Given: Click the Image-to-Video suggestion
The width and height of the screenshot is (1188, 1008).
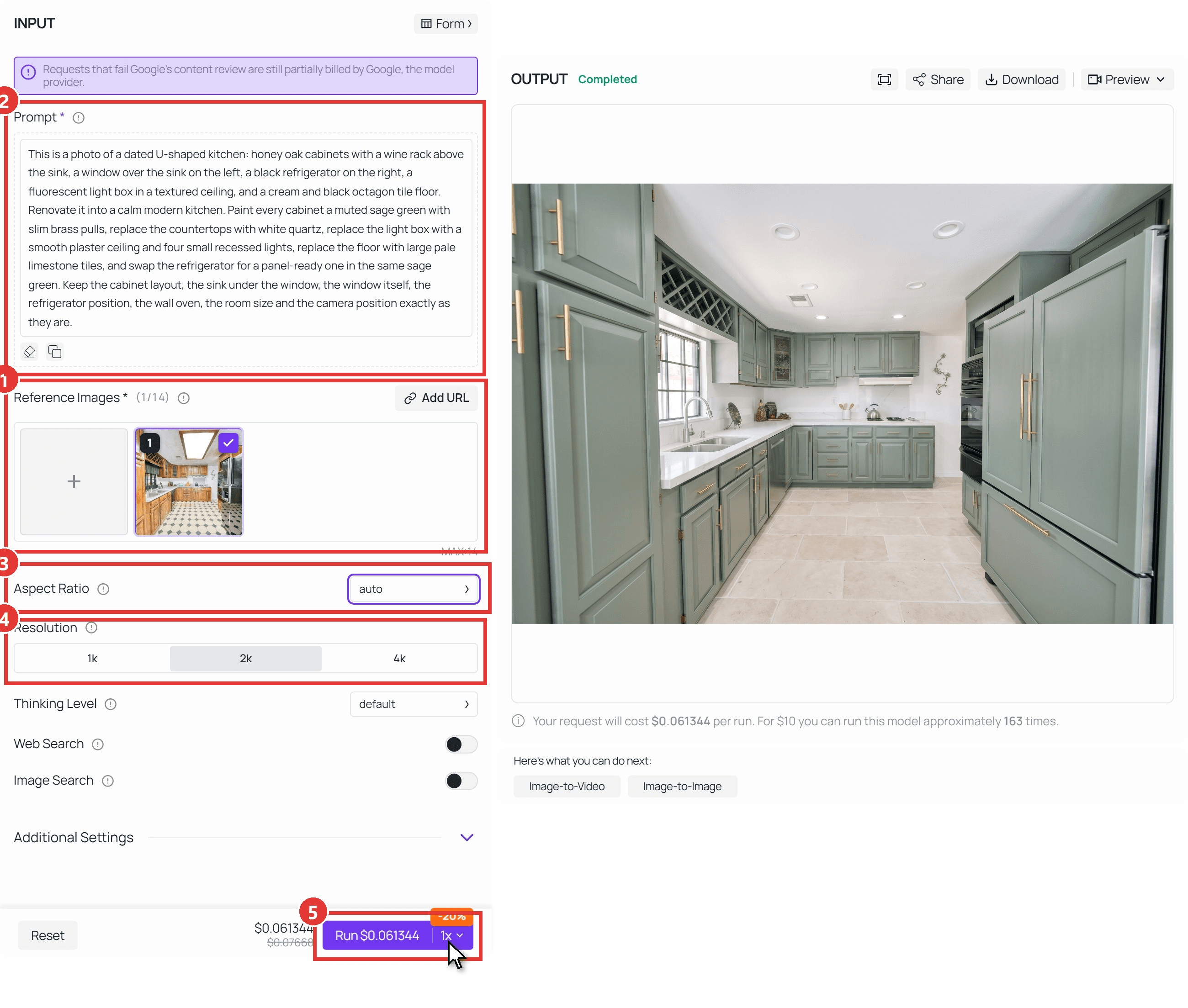Looking at the screenshot, I should [x=566, y=786].
